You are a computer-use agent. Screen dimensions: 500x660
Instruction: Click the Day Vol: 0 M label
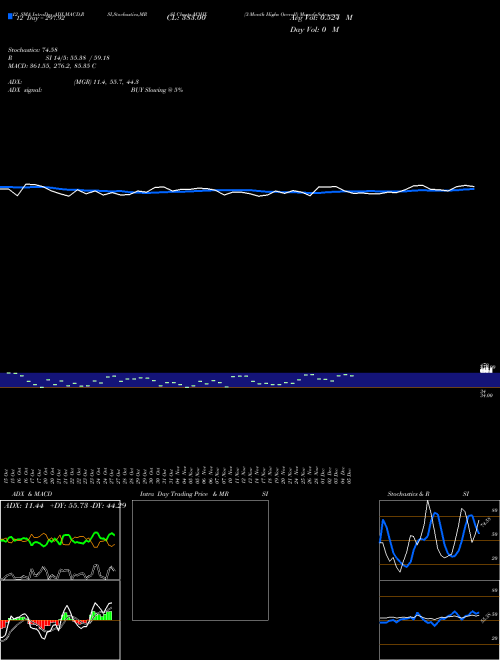(x=314, y=30)
